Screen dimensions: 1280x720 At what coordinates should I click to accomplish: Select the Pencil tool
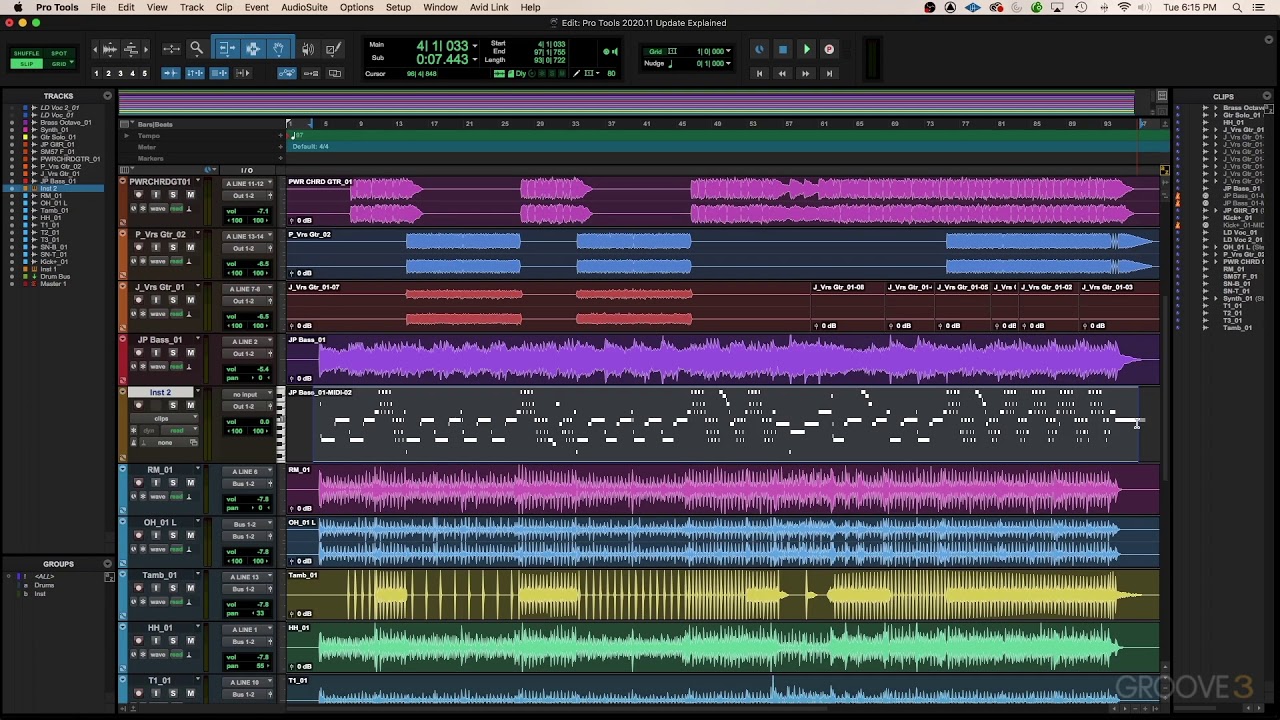click(333, 48)
